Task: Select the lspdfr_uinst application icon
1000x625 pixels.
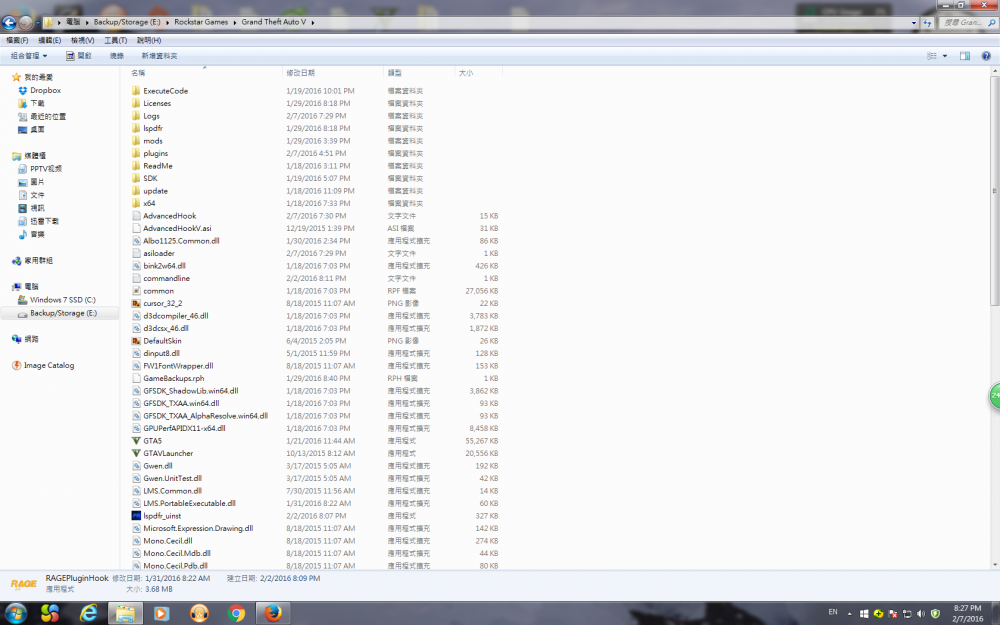Action: pos(136,516)
